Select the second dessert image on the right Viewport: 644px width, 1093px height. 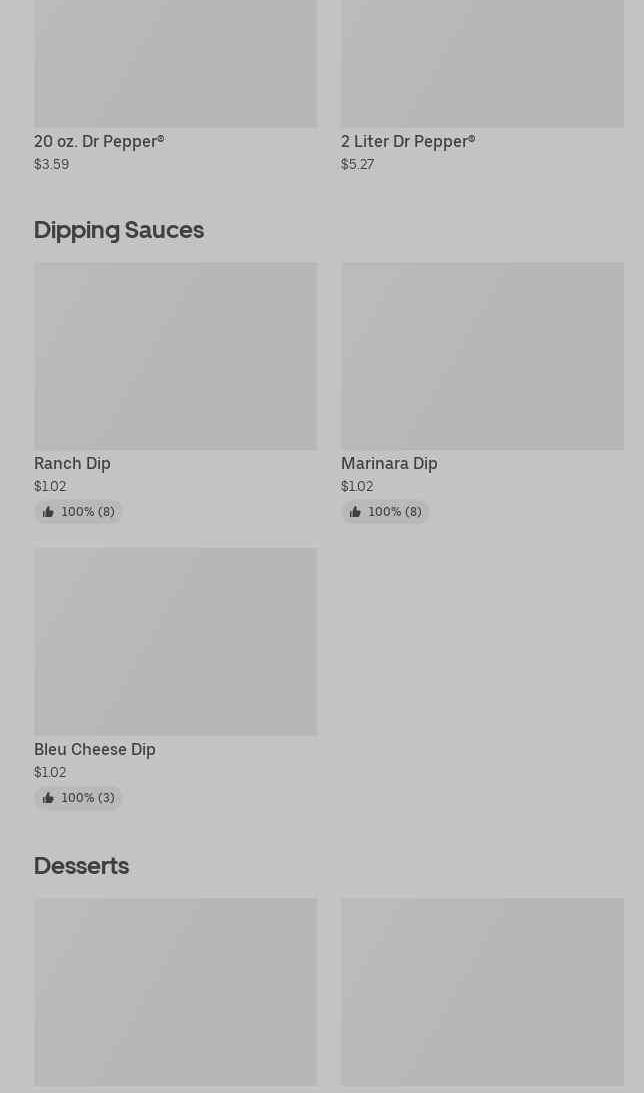(x=482, y=991)
